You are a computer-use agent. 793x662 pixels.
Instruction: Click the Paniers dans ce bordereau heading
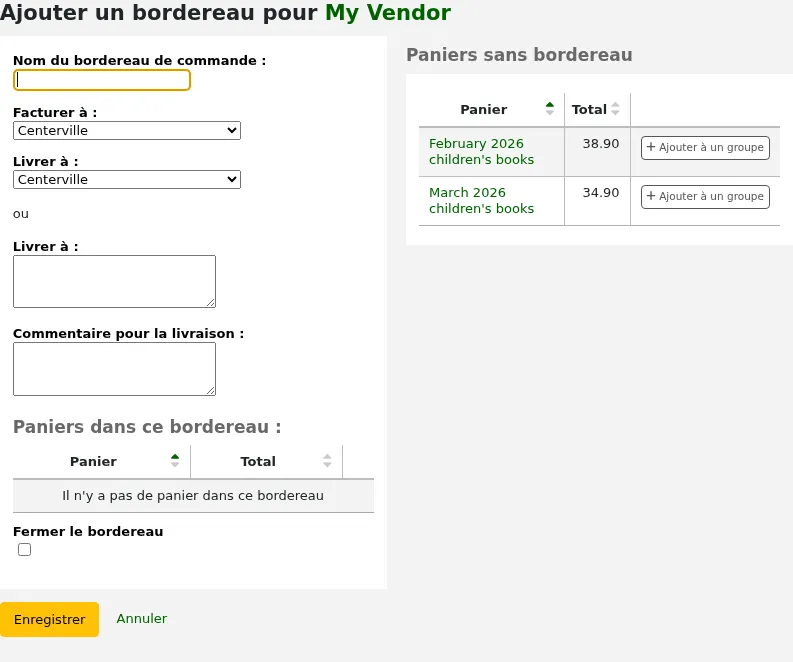tap(147, 427)
